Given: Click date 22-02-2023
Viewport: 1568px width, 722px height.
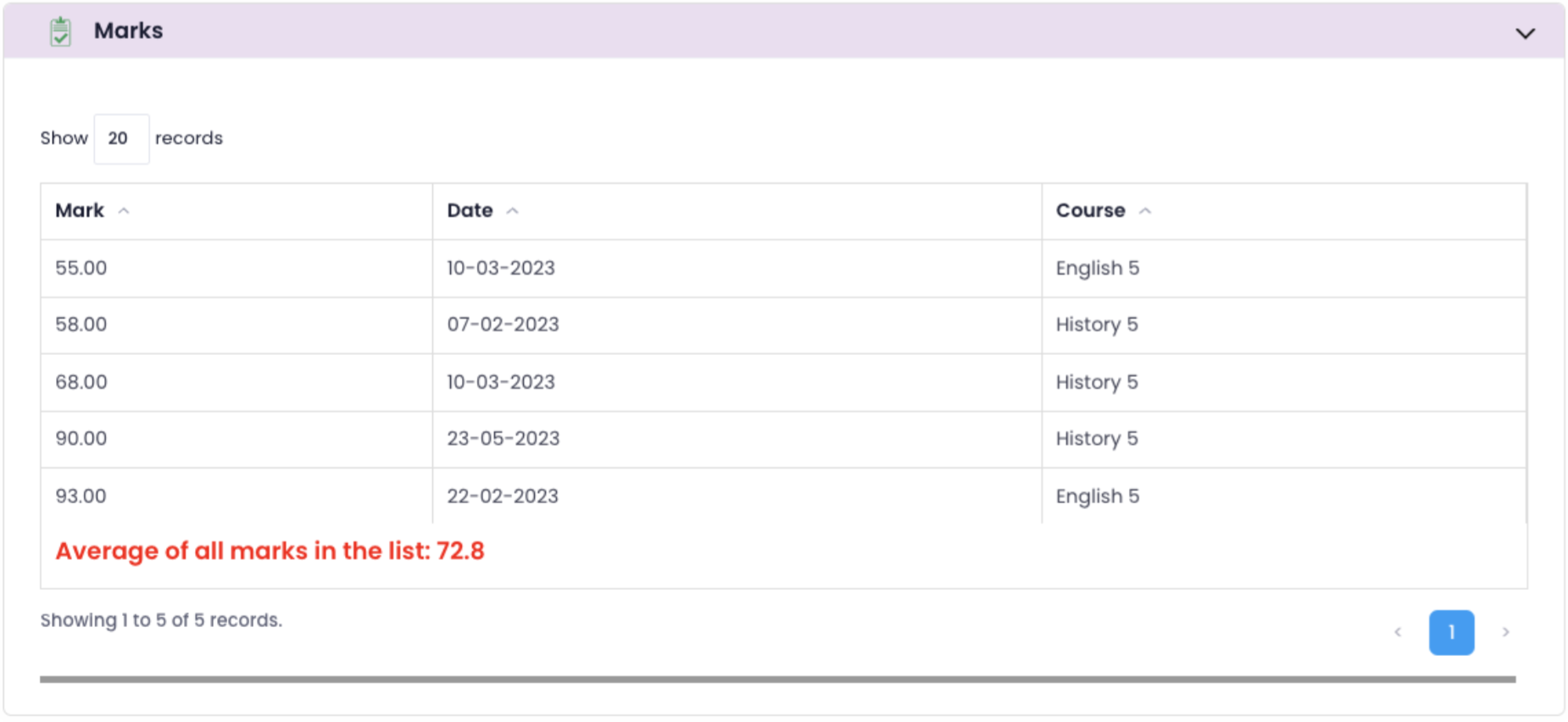Looking at the screenshot, I should click(503, 497).
